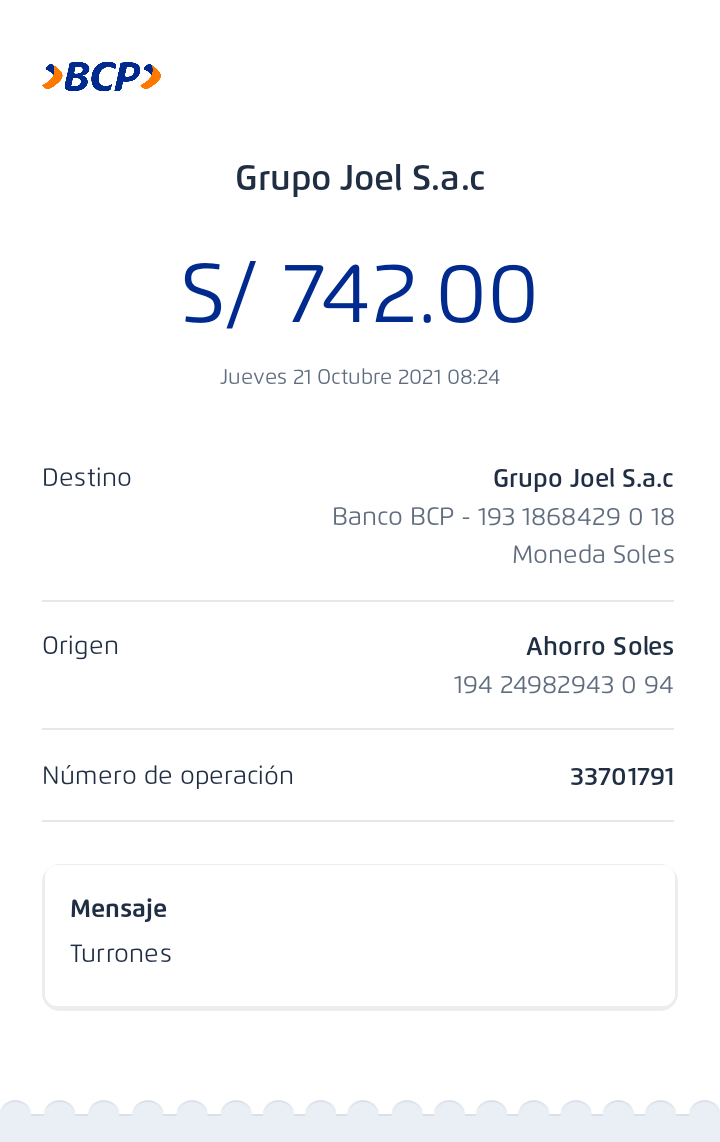Tap origin account number 194 24982943 0 94
720x1142 pixels.
563,685
